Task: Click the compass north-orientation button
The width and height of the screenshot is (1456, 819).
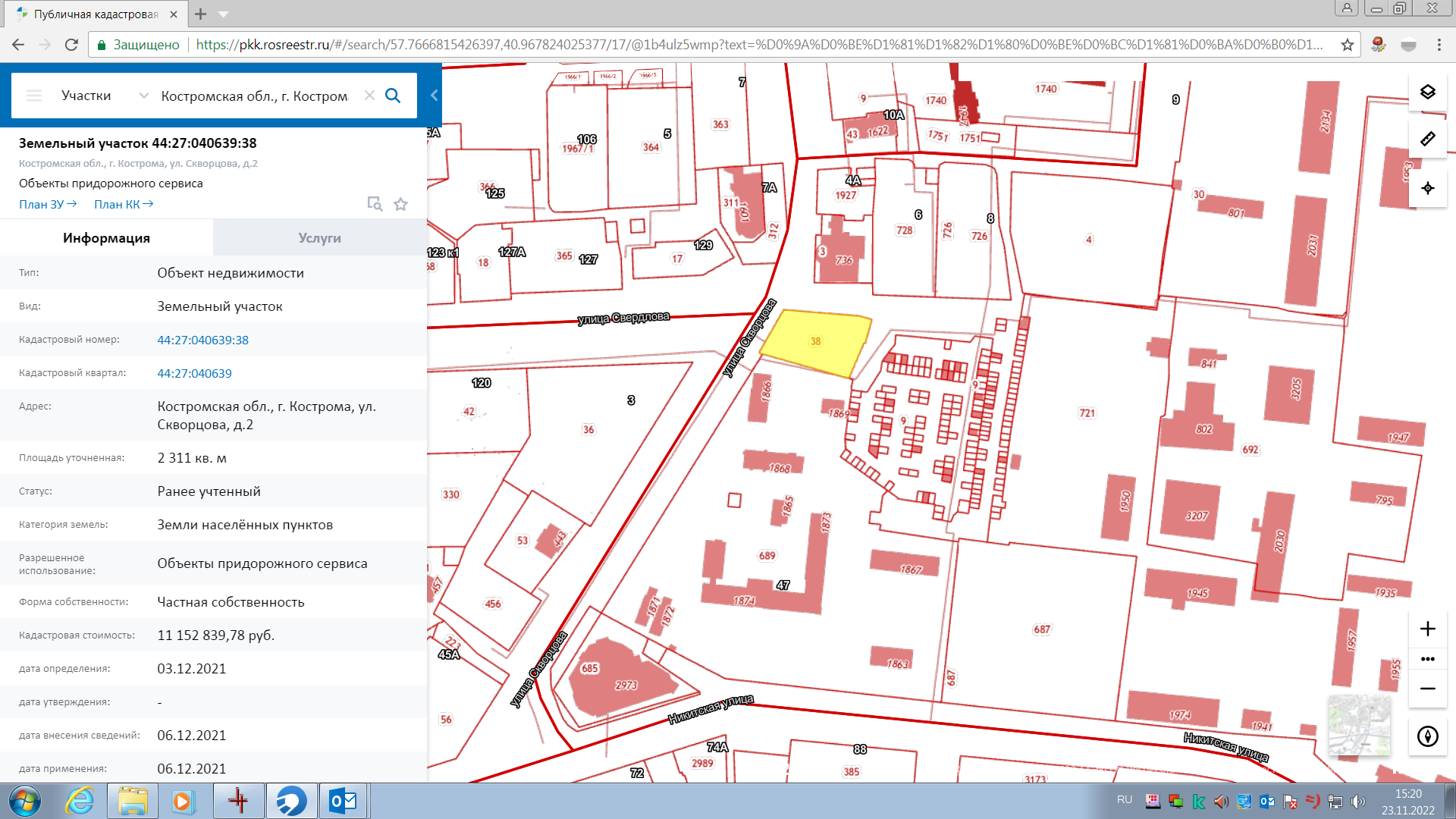Action: 1428,736
